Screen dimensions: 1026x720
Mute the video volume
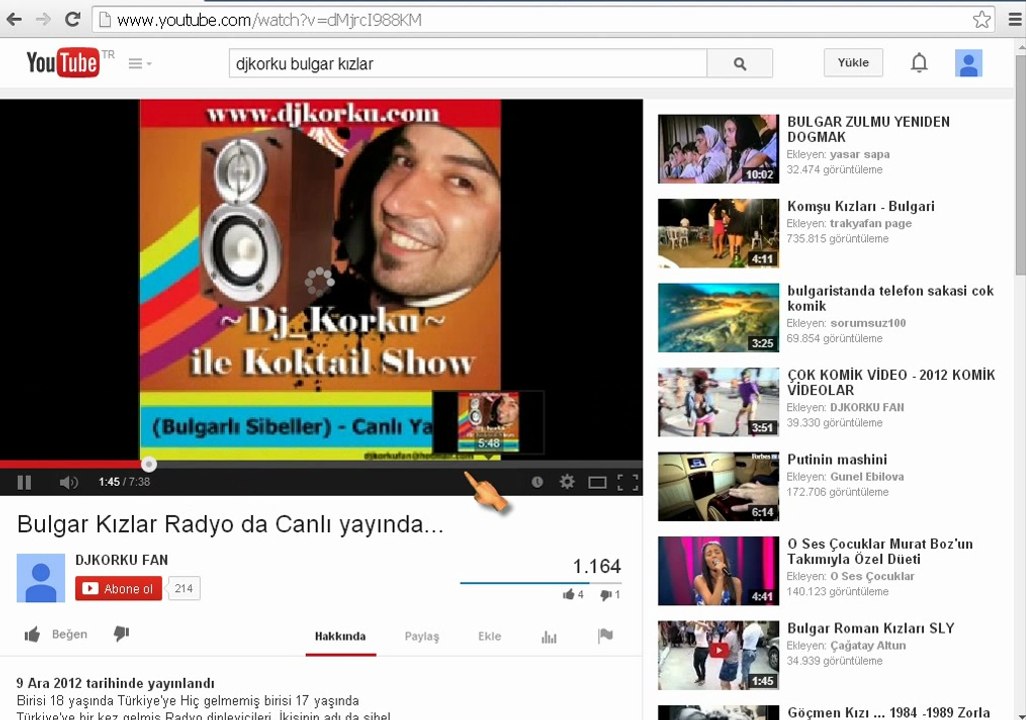coord(69,482)
